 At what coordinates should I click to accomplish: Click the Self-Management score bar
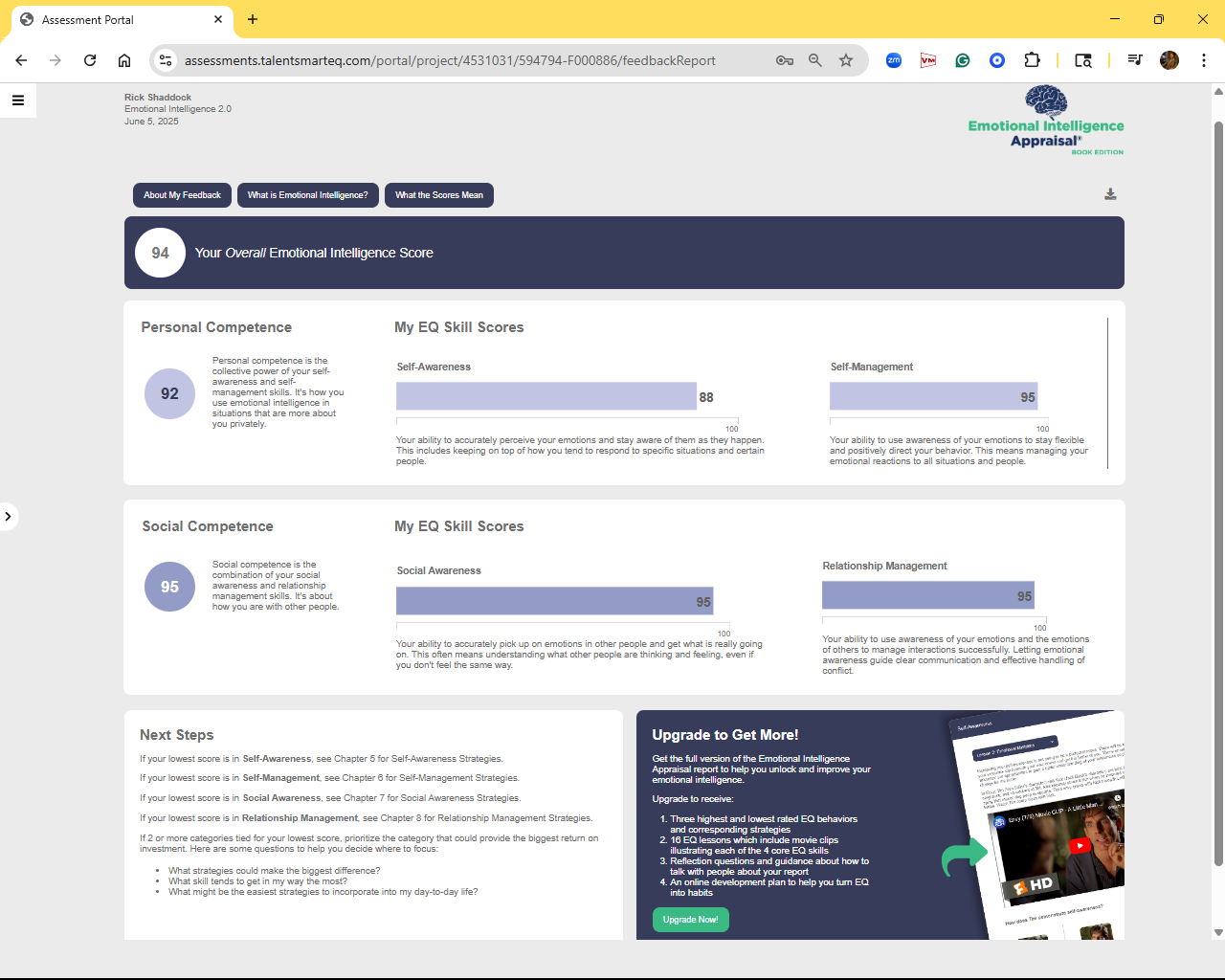(x=934, y=396)
